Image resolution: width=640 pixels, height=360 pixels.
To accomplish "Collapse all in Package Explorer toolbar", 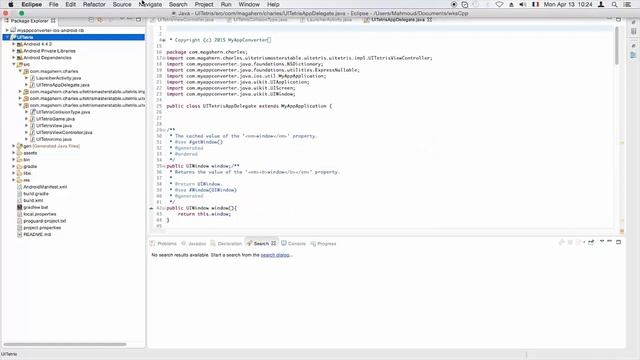I will tap(91, 20).
